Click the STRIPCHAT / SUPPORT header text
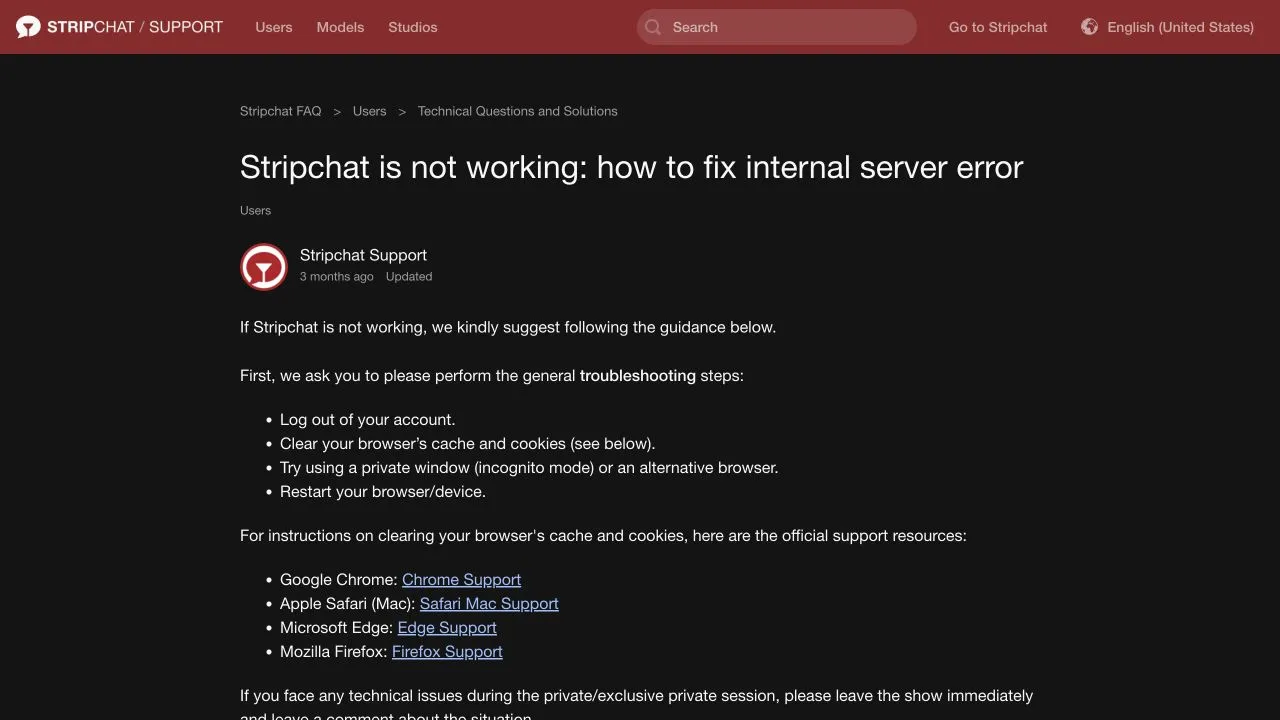 click(135, 27)
